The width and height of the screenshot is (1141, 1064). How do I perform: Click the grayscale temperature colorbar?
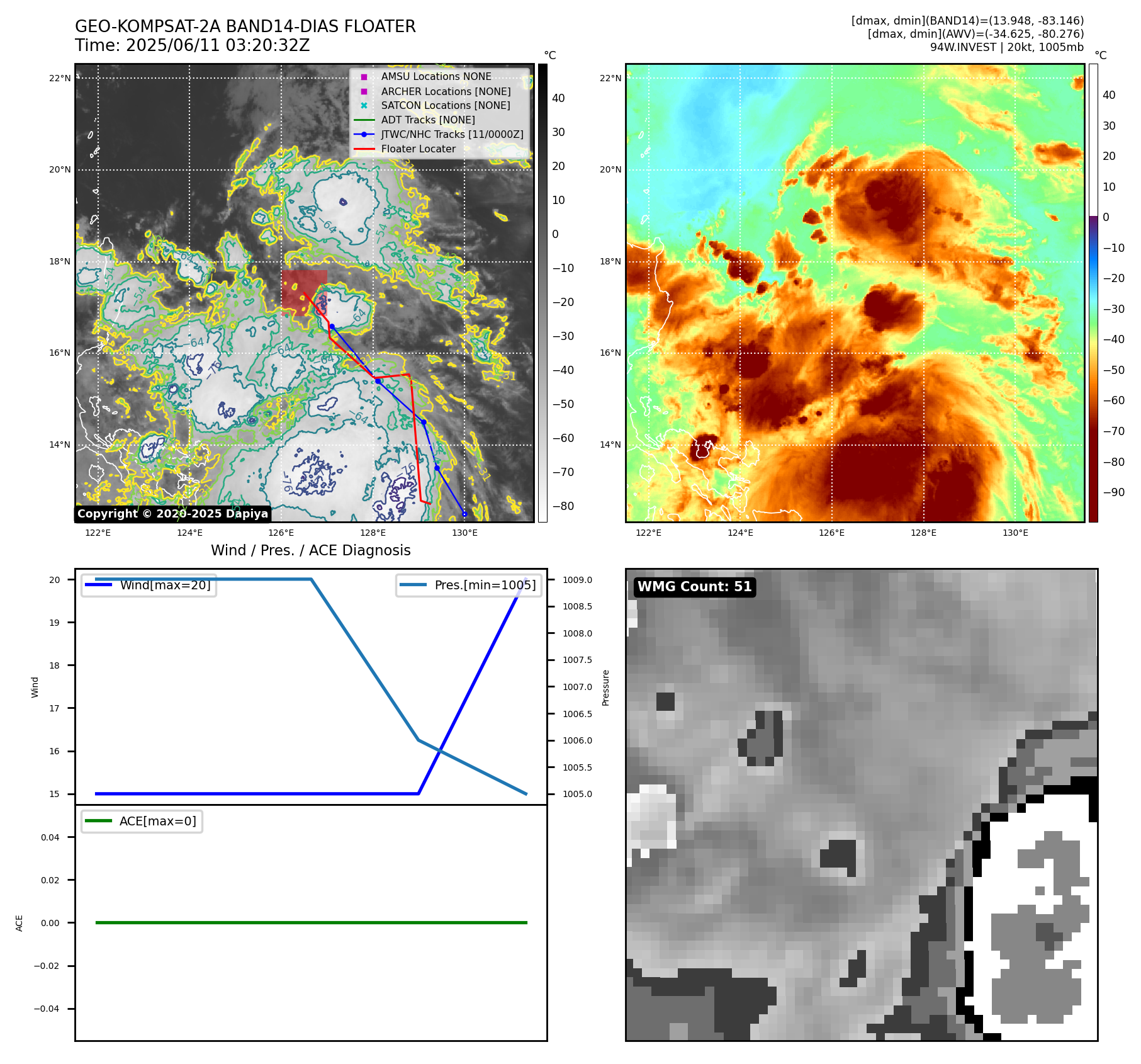(x=542, y=293)
